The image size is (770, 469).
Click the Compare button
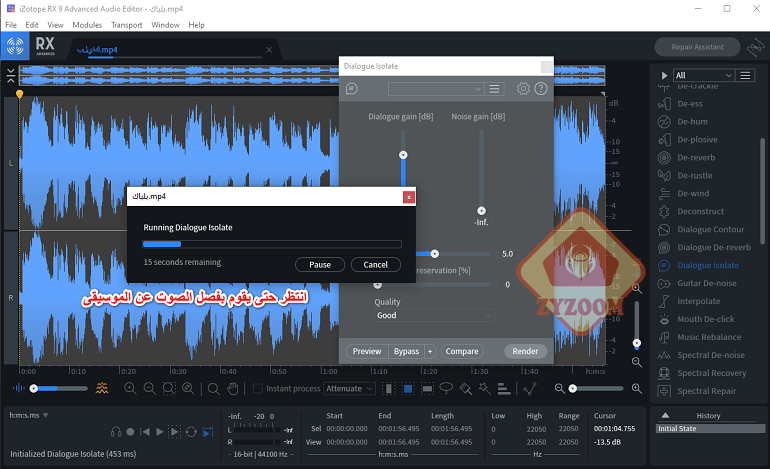coord(462,351)
